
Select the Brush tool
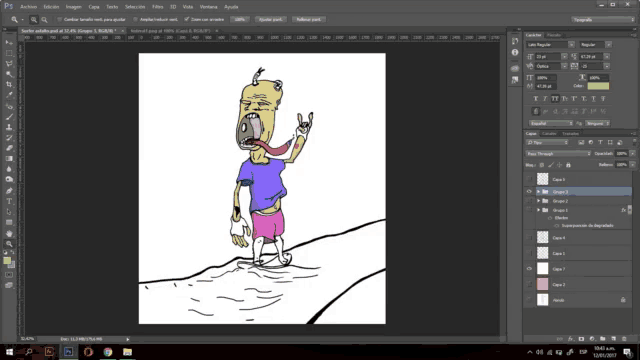[9, 117]
